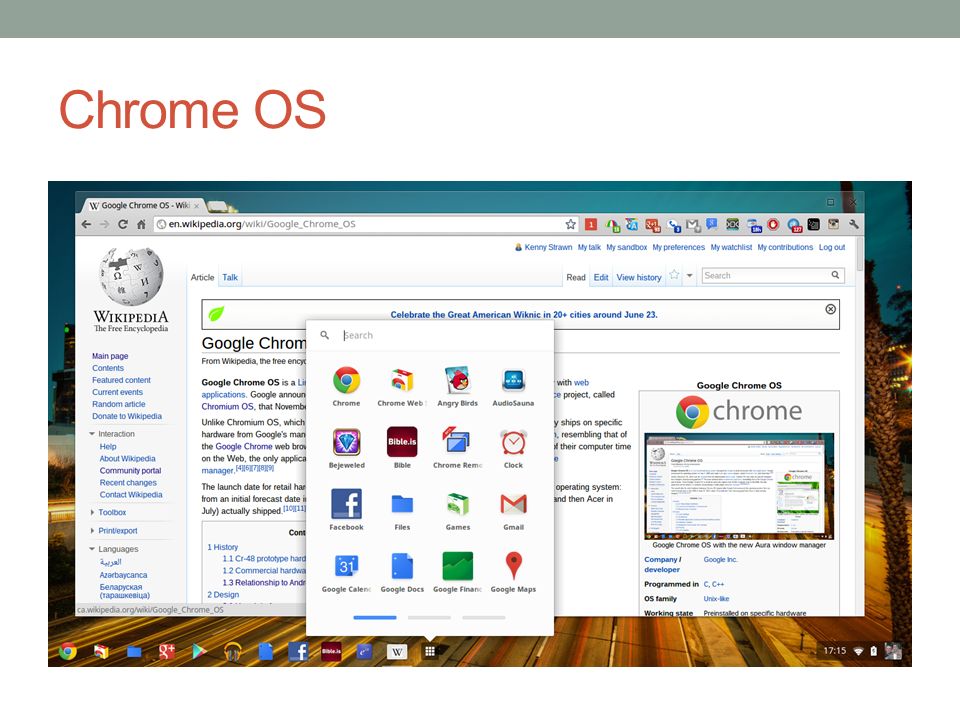Click the browser reload button
Viewport: 960px width, 720px height.
[x=122, y=224]
